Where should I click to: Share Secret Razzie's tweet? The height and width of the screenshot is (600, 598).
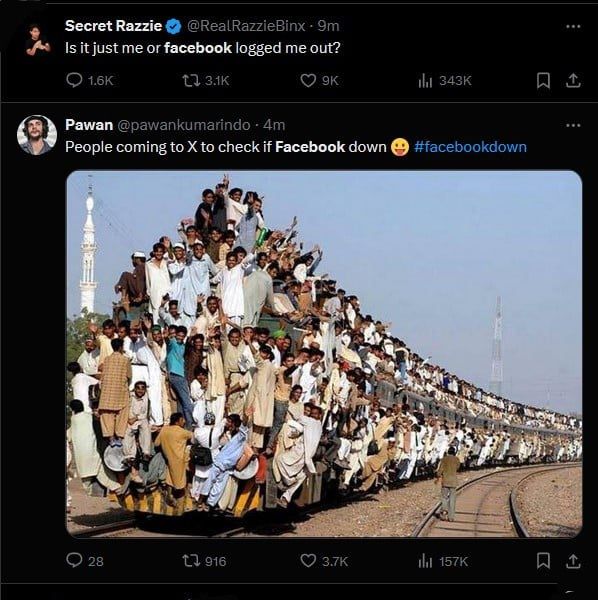[573, 81]
